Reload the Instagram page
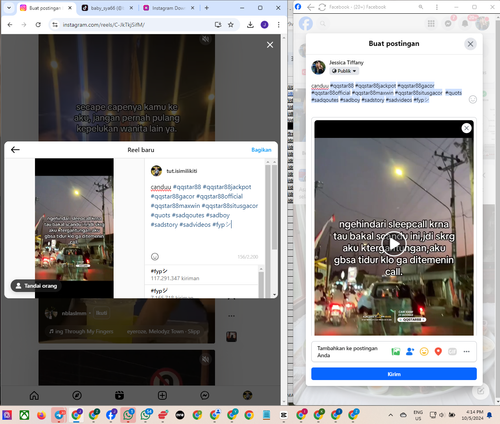The image size is (500, 424). pos(38,25)
